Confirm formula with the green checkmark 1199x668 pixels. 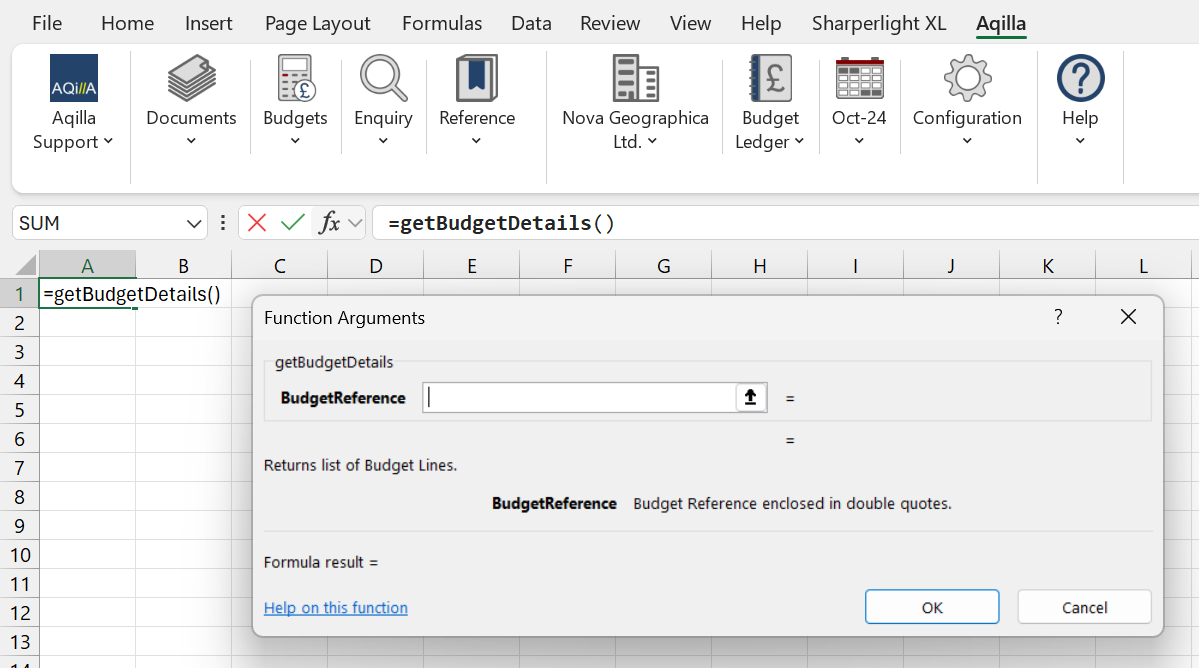(292, 223)
